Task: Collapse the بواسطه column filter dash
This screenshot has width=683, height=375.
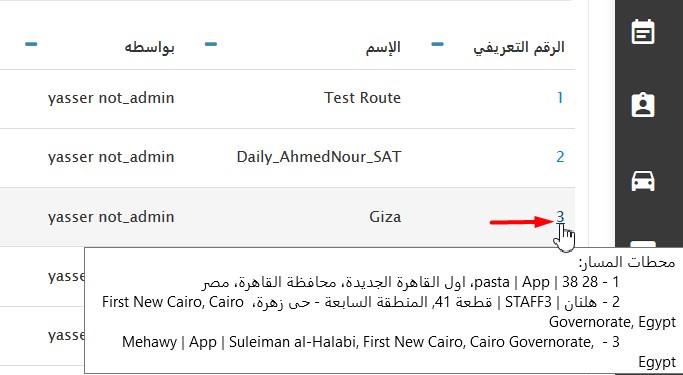Action: tap(31, 44)
